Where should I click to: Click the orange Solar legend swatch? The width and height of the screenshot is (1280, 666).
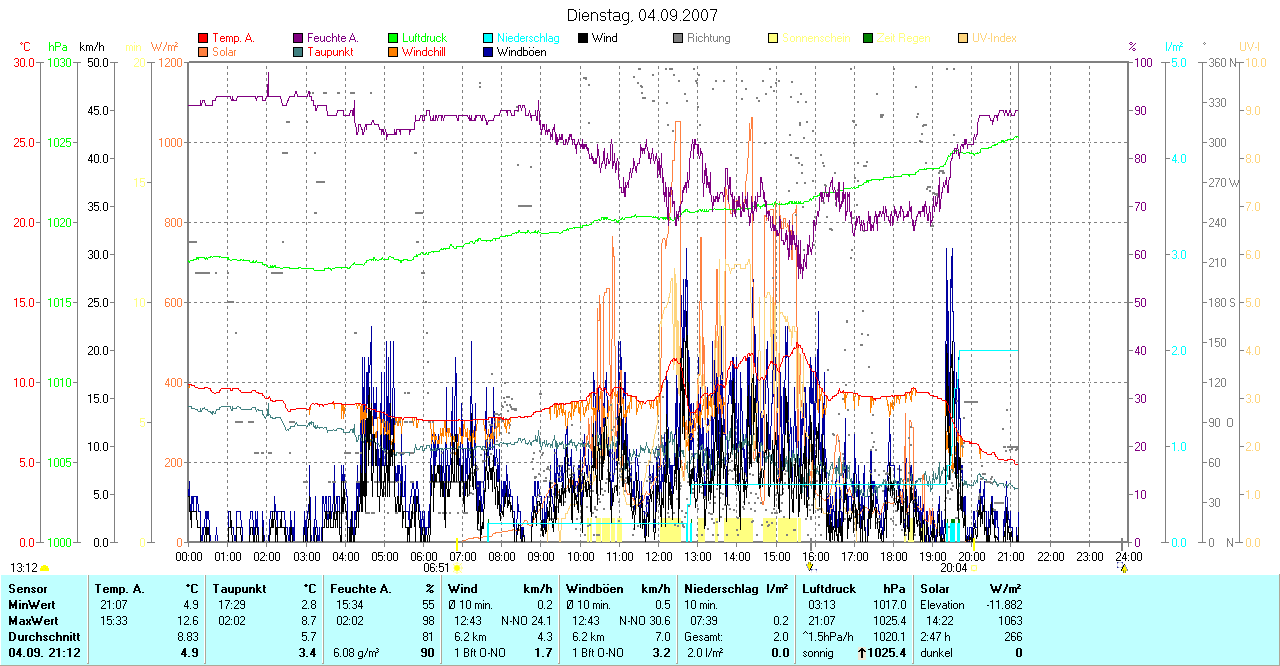click(x=204, y=51)
